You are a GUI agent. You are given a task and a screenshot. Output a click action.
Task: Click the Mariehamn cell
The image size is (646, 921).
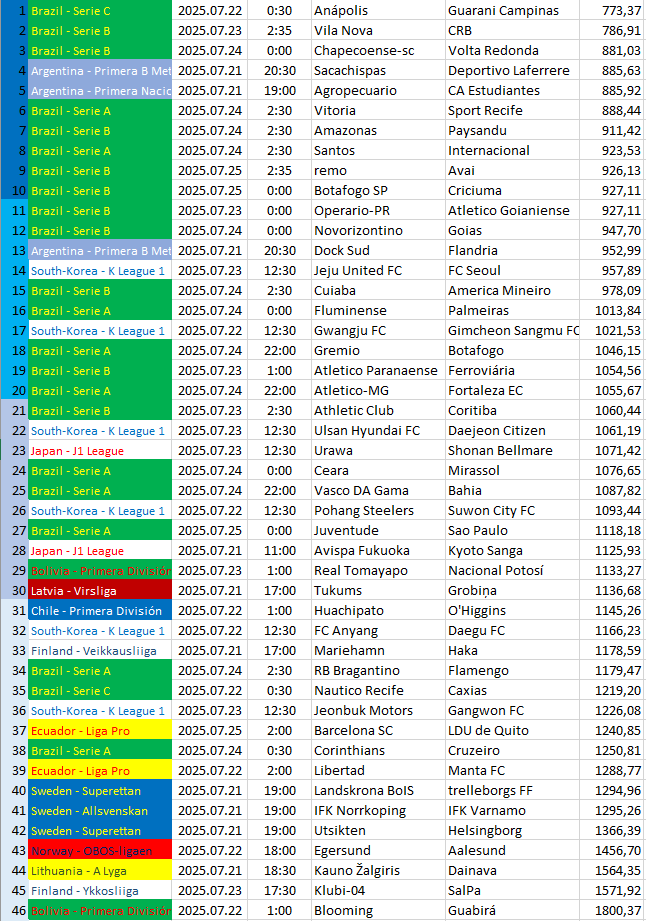click(378, 650)
